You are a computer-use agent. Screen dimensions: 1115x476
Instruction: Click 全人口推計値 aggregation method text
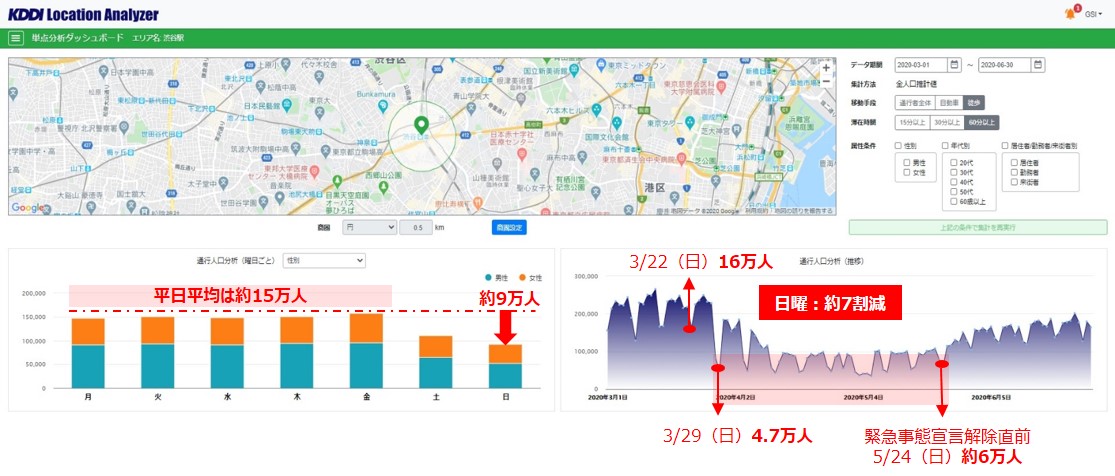click(x=915, y=84)
